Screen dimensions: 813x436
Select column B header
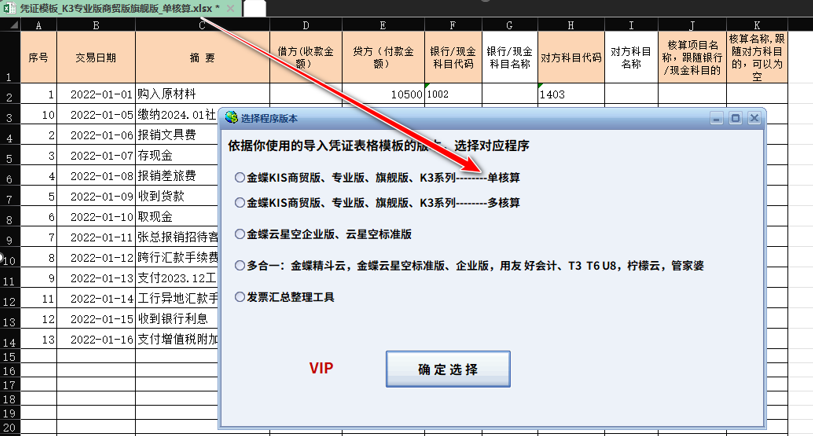point(96,25)
